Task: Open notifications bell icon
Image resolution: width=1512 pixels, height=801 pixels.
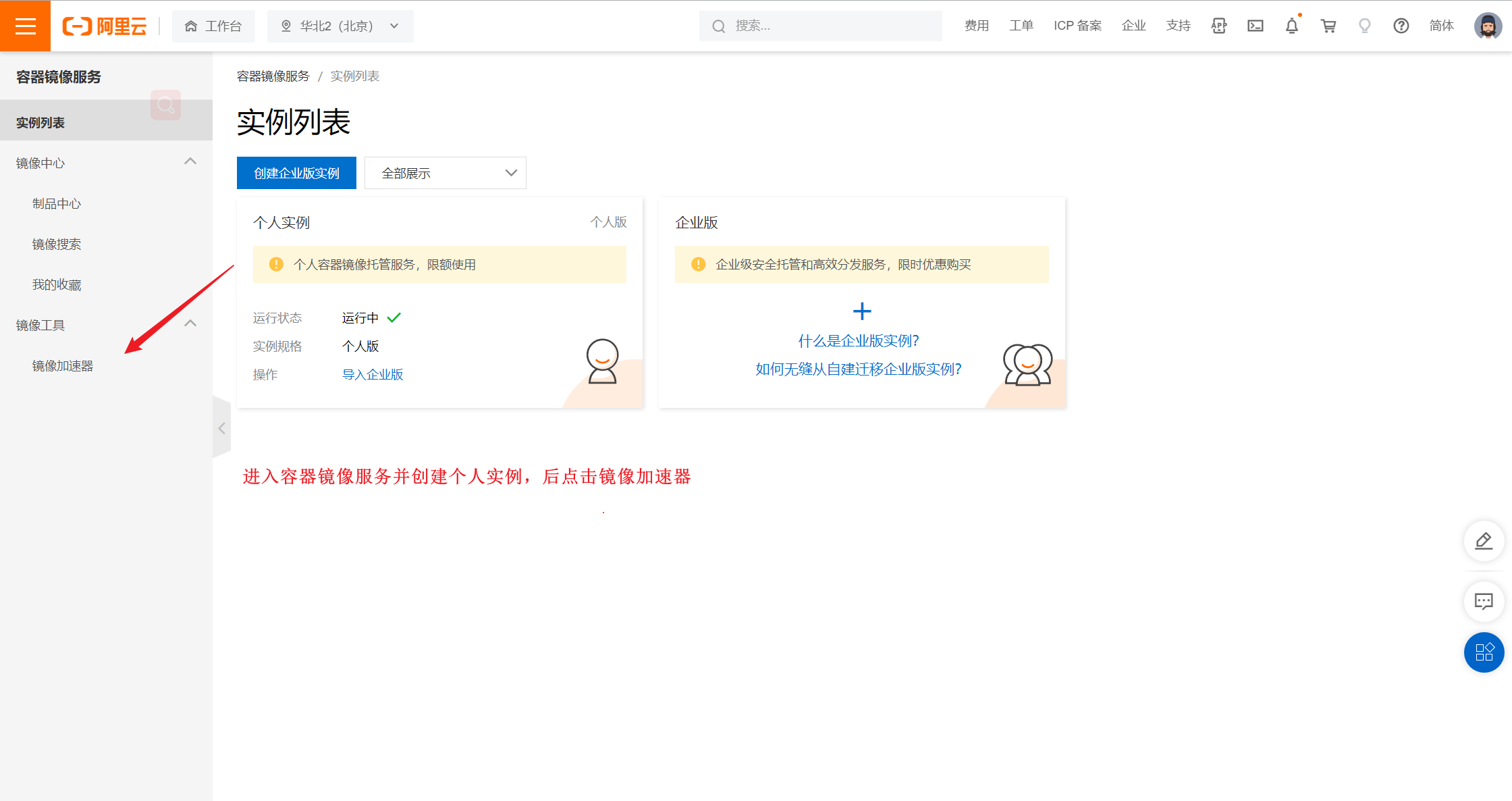Action: 1292,26
